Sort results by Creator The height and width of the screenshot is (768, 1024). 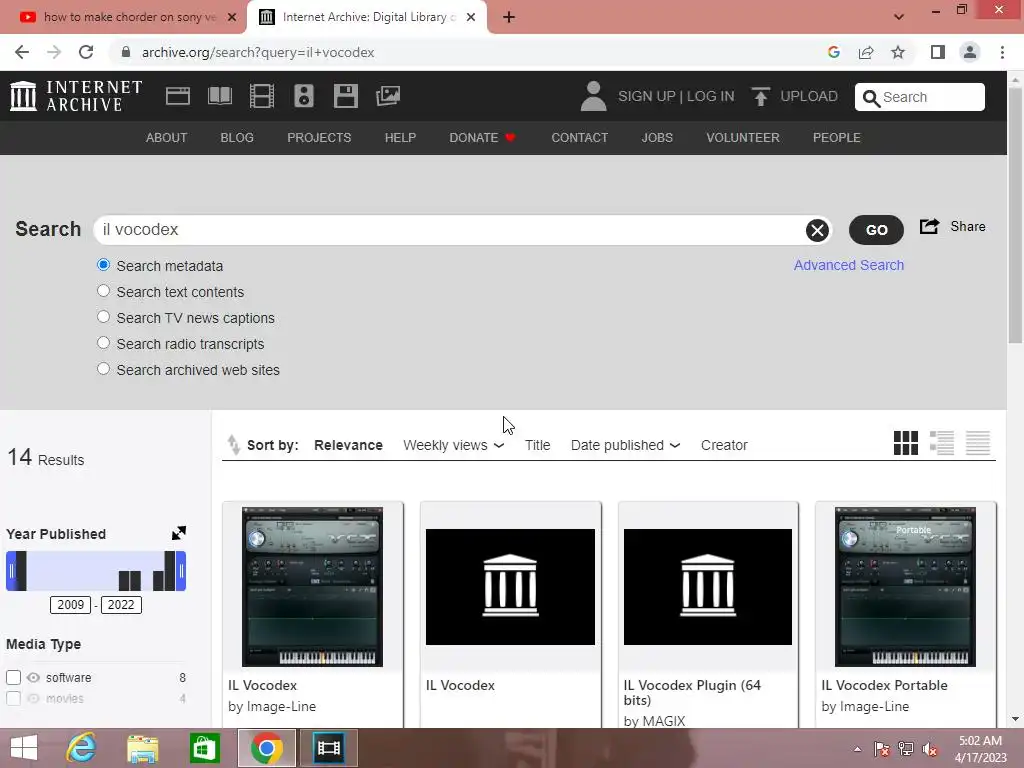pyautogui.click(x=724, y=445)
